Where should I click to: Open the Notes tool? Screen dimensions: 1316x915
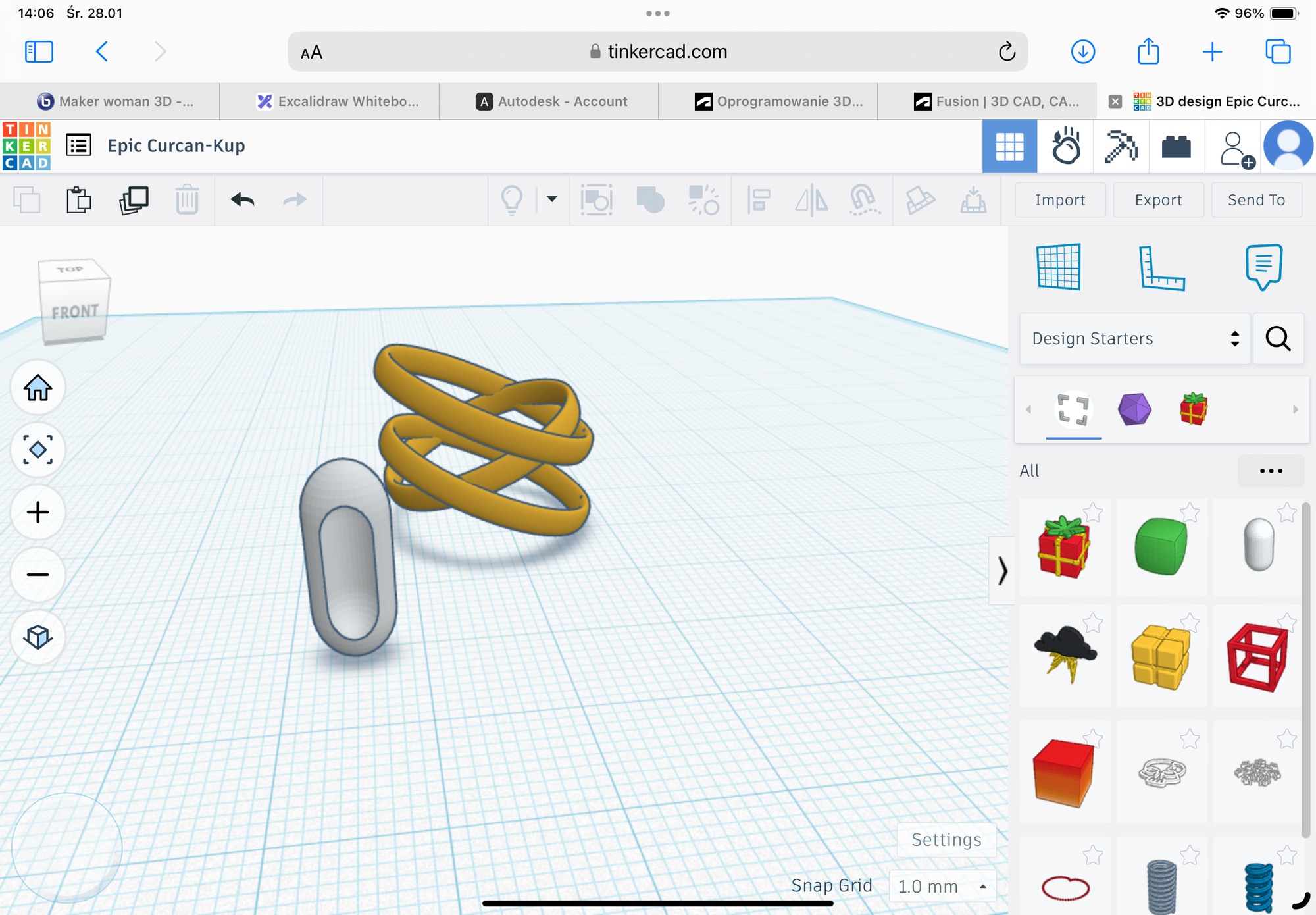pos(1263,267)
